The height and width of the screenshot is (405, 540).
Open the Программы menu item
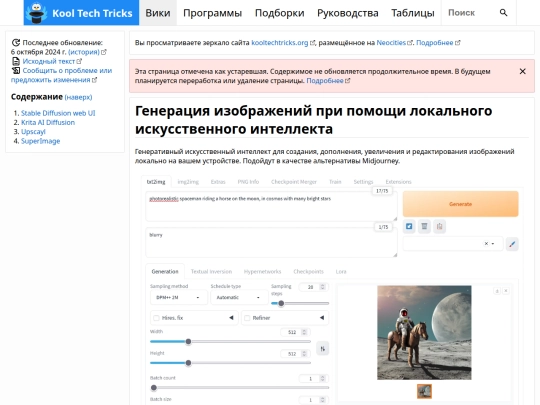(x=212, y=13)
